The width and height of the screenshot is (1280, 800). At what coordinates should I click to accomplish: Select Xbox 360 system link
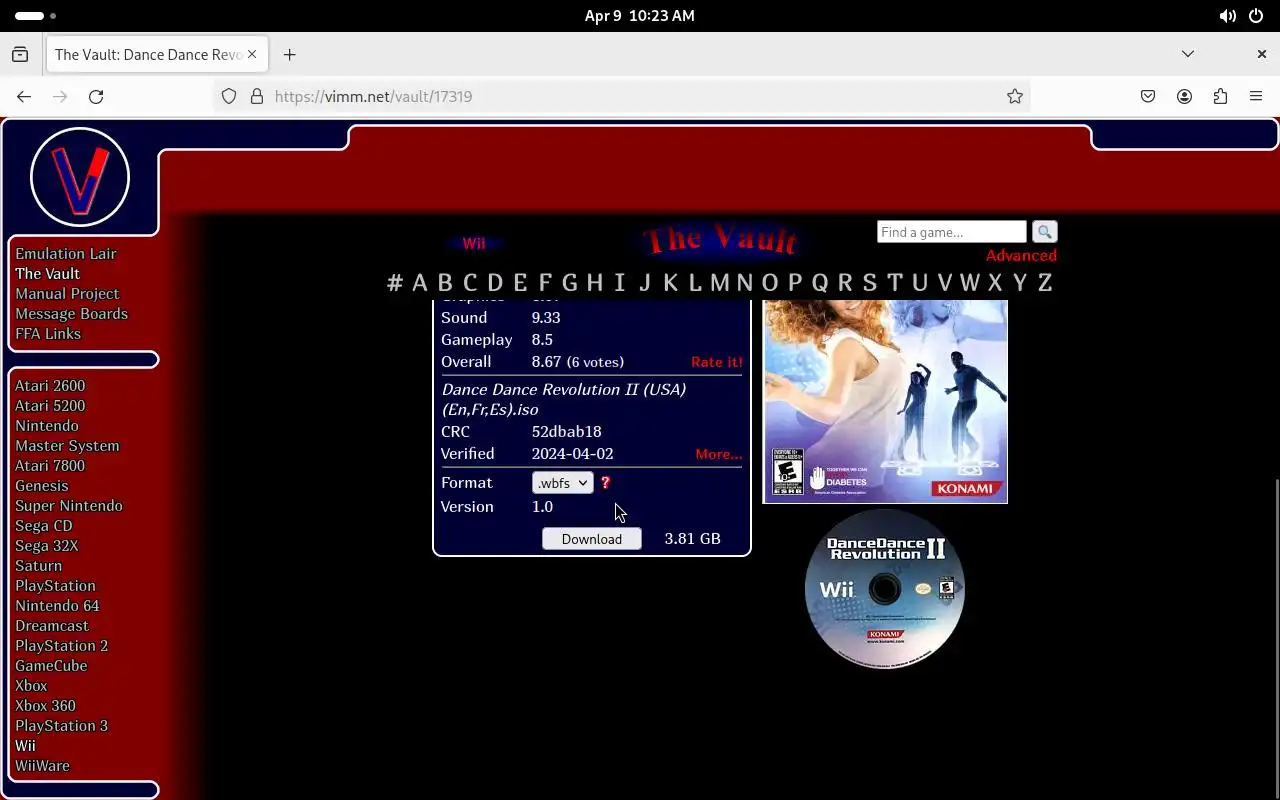[x=45, y=705]
